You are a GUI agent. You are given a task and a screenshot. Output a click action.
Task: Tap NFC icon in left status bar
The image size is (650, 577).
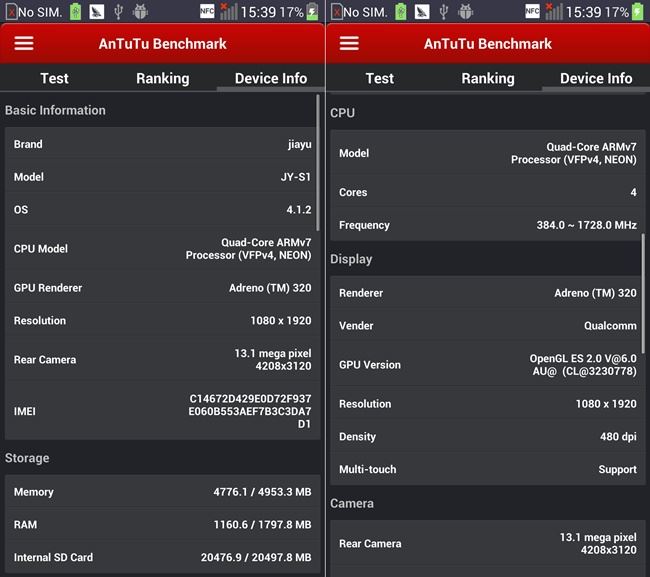pos(207,12)
